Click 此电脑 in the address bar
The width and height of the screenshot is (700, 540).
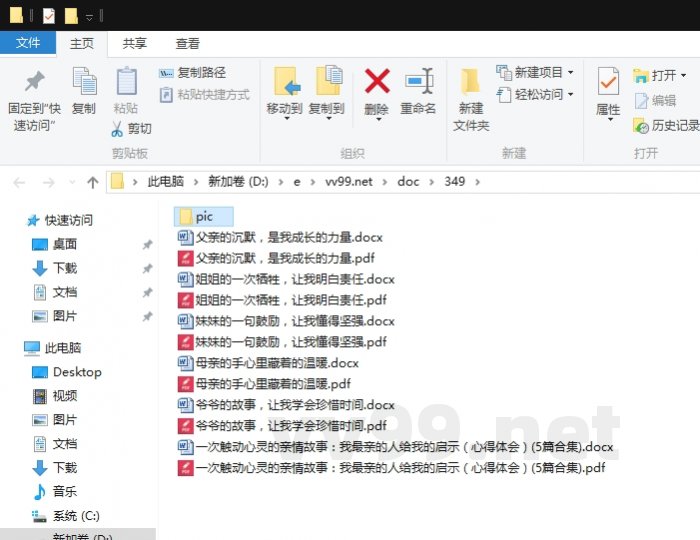point(166,182)
